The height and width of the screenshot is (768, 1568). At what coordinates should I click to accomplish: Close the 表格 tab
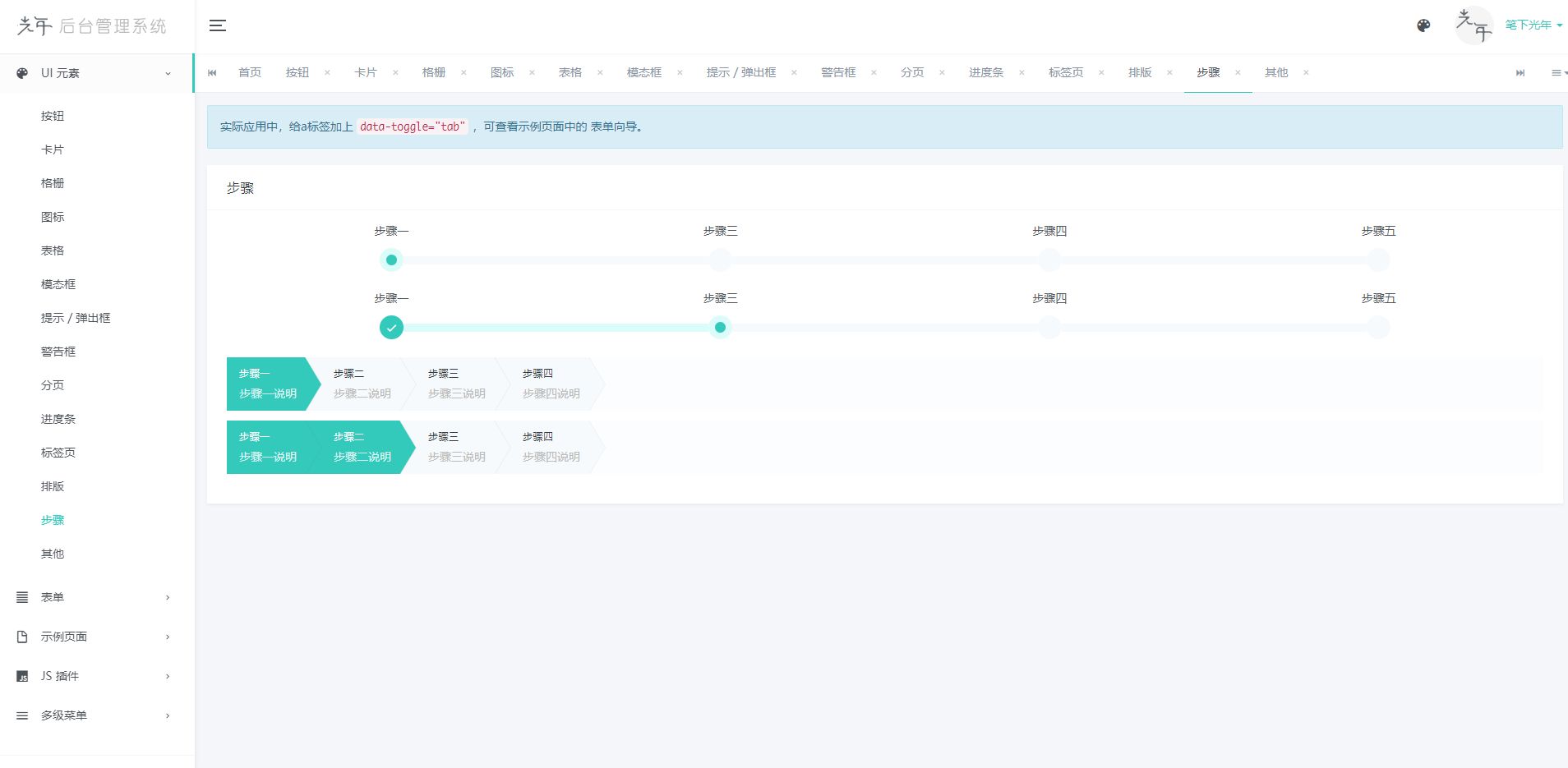click(x=600, y=72)
